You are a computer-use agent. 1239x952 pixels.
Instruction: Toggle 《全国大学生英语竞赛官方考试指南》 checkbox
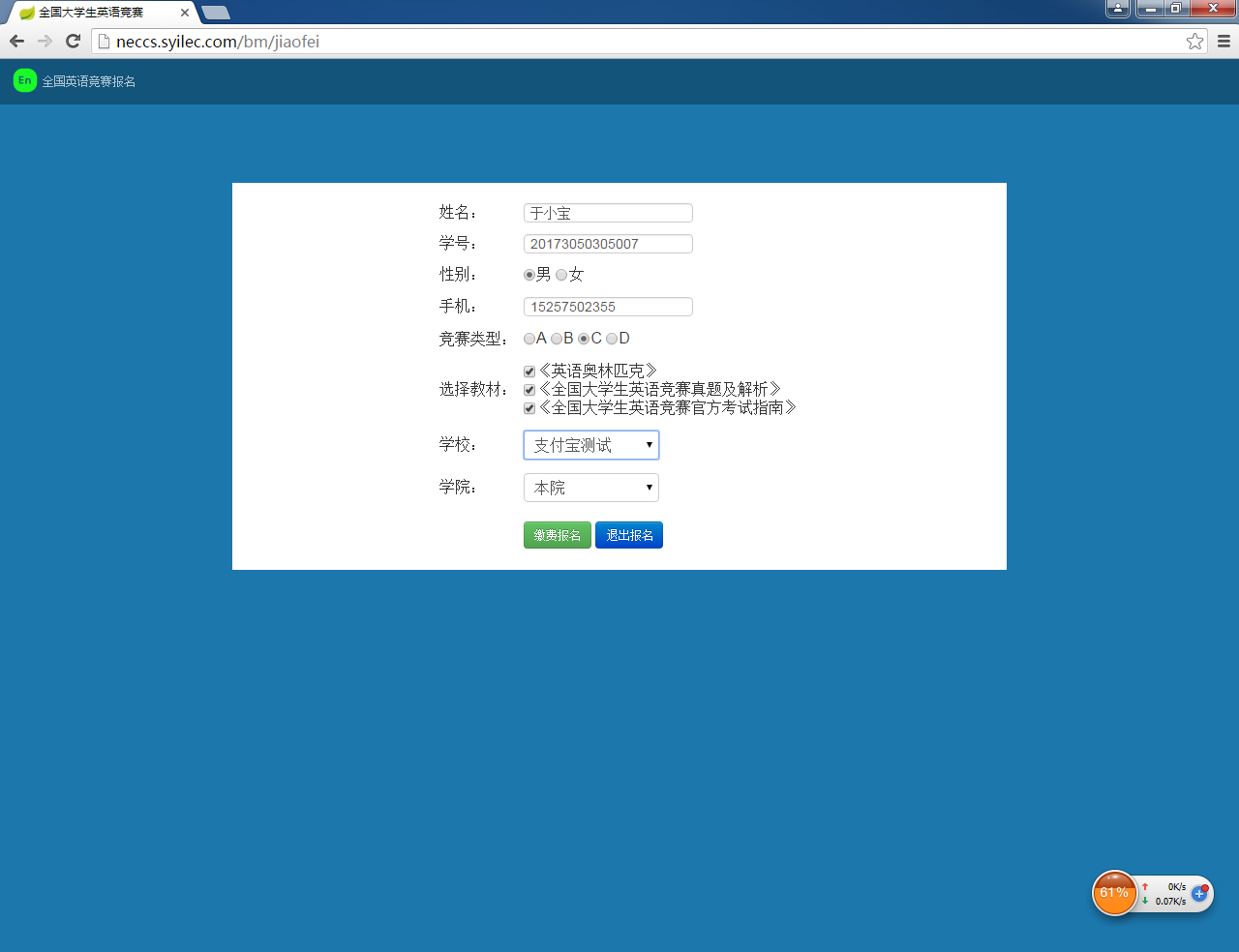tap(529, 408)
